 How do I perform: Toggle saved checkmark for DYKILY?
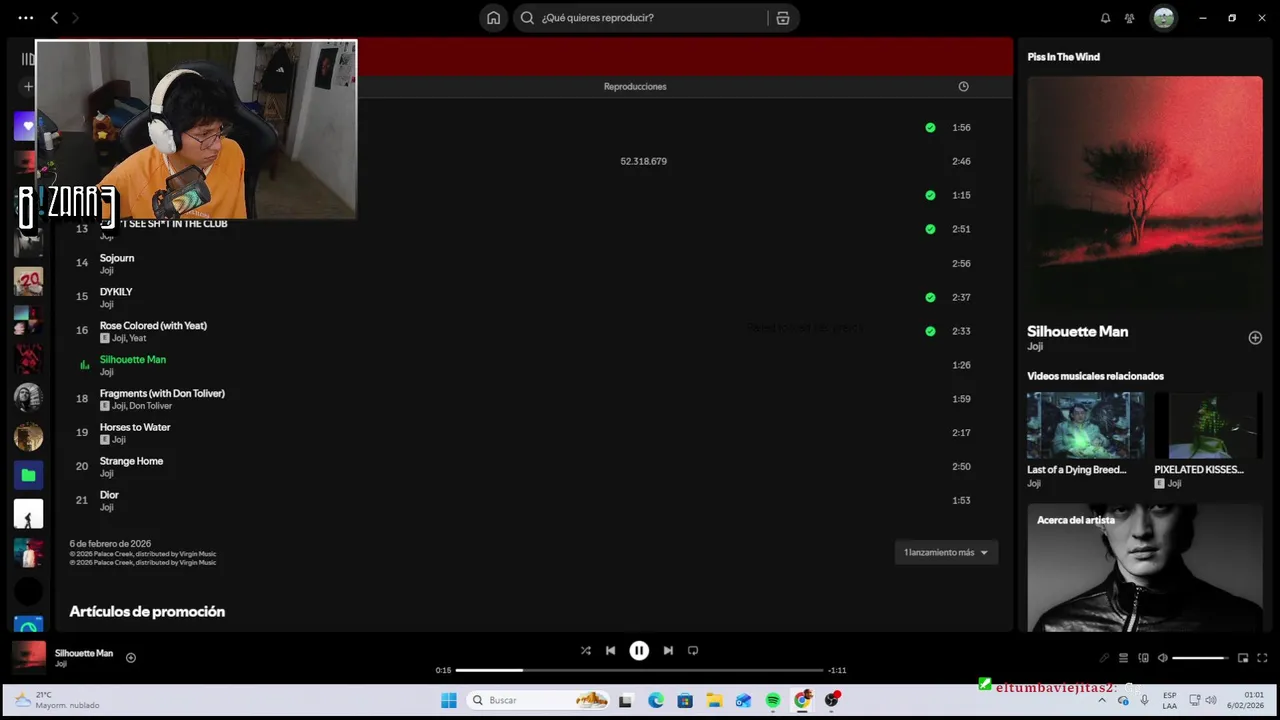(x=930, y=297)
